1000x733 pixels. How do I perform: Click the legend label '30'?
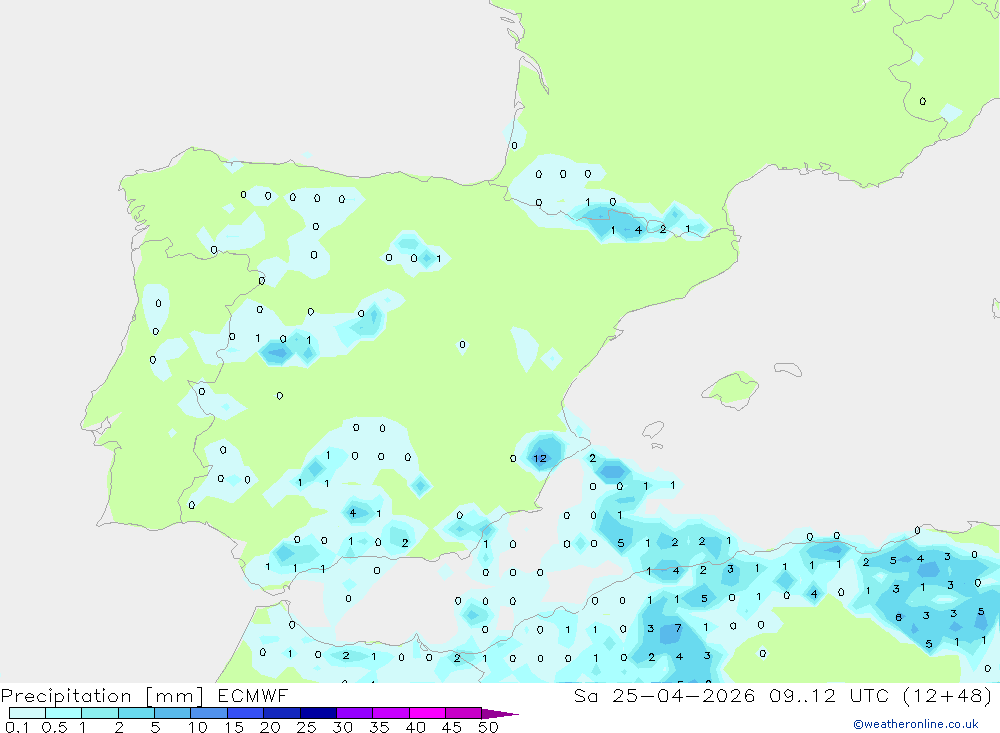coord(343,727)
